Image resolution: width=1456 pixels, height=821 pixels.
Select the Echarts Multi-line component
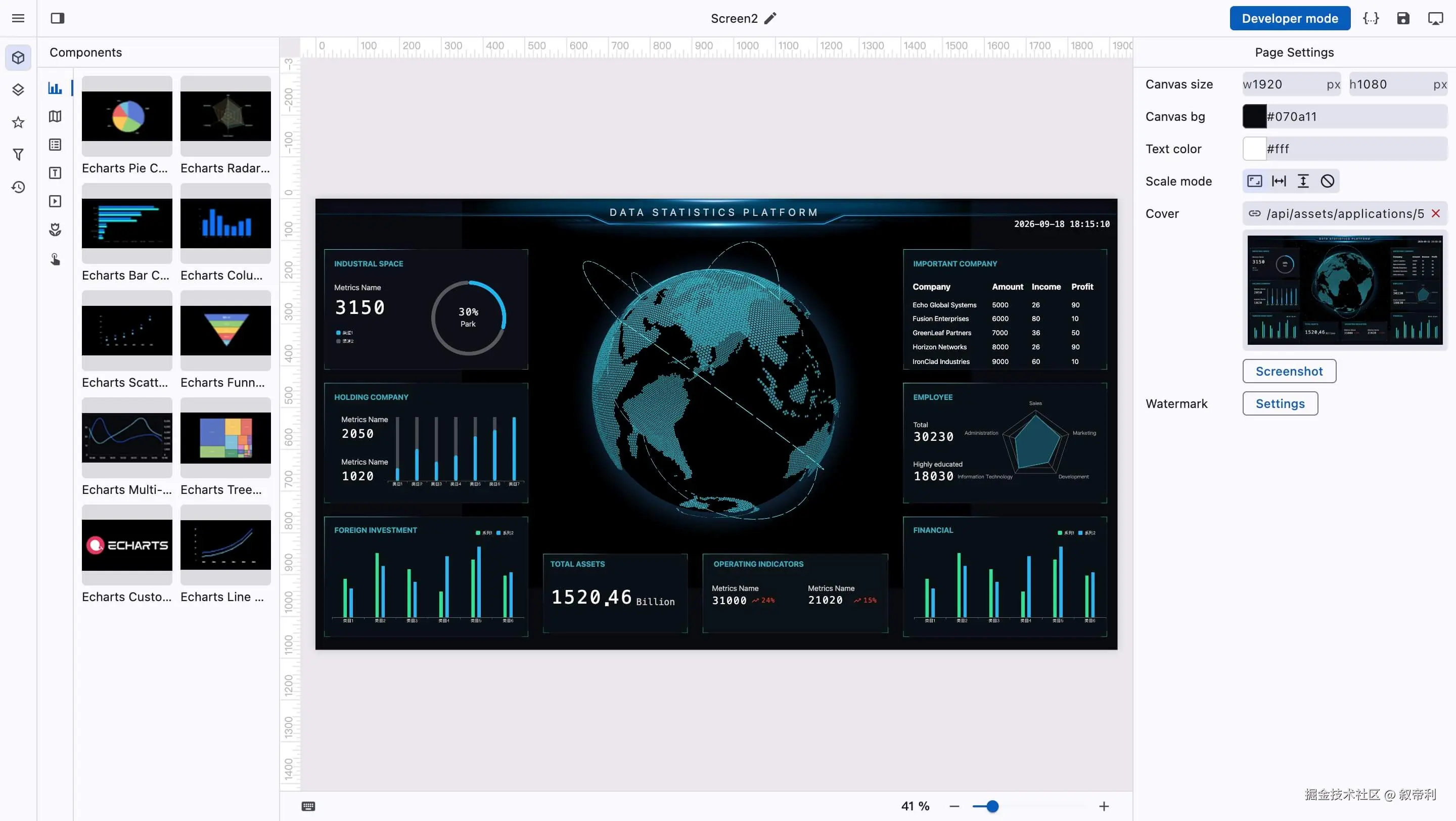pos(127,447)
